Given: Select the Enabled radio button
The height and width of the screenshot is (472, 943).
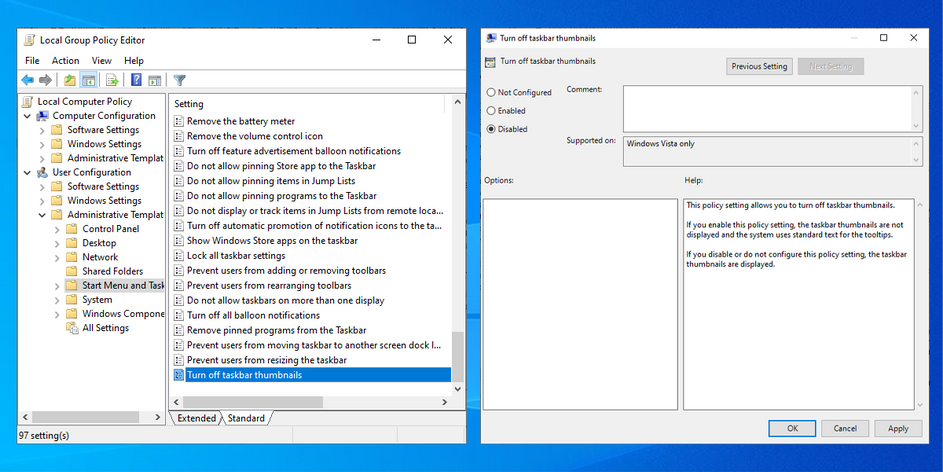Looking at the screenshot, I should [491, 111].
